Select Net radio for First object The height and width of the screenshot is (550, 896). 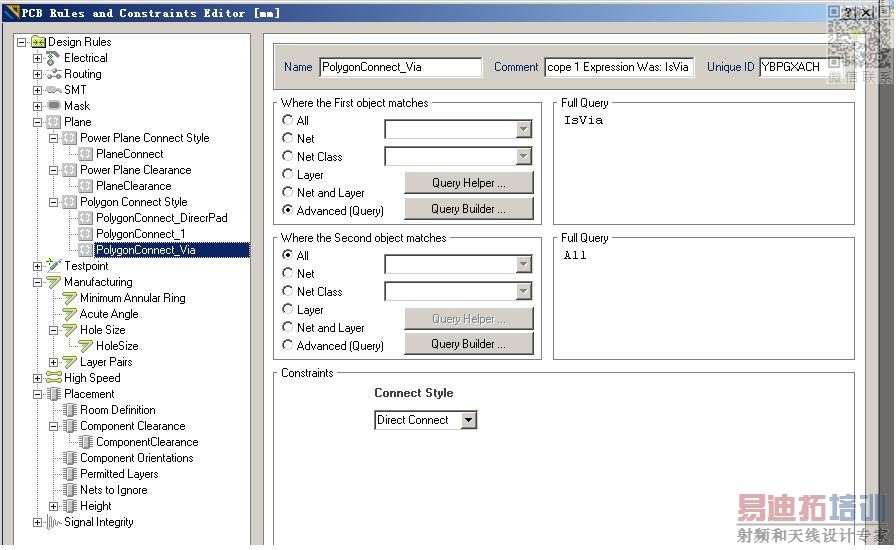(287, 138)
